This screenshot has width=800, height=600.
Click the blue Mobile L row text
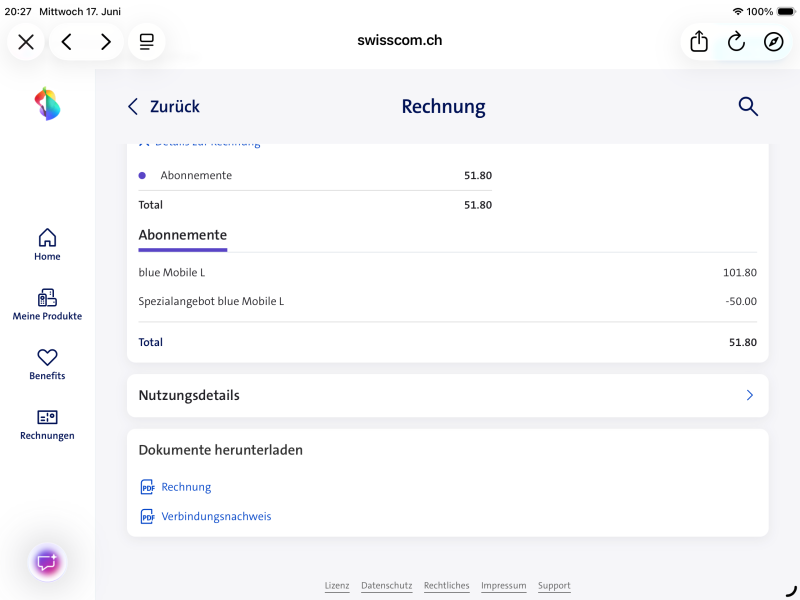pyautogui.click(x=171, y=272)
